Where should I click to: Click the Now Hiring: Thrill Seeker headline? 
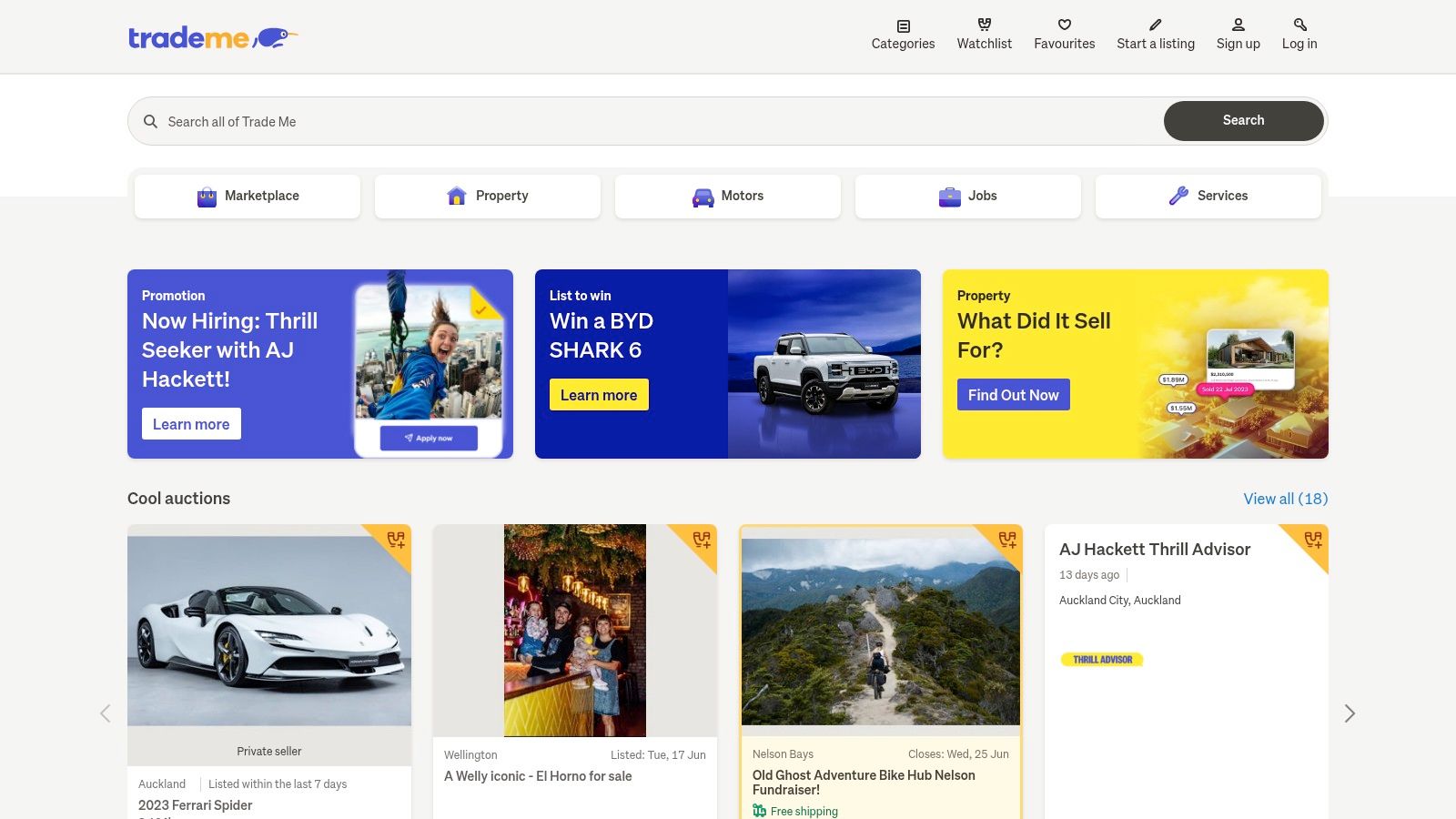pos(230,350)
